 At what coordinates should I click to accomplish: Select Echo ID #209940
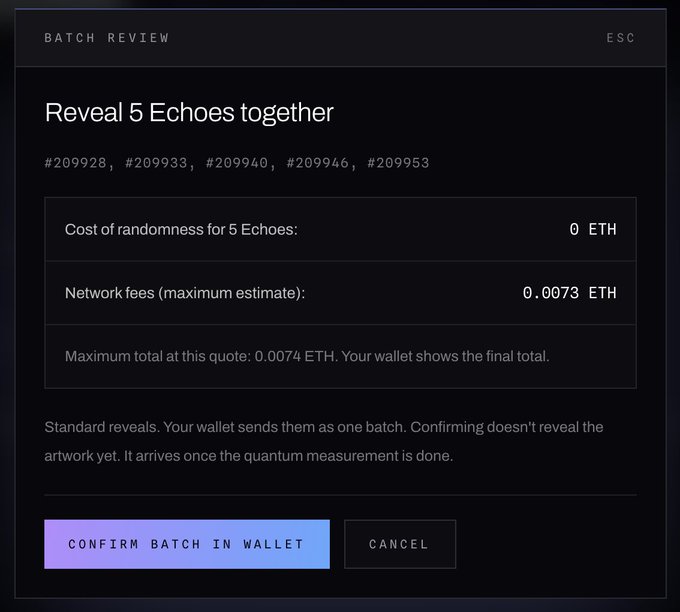click(x=237, y=163)
